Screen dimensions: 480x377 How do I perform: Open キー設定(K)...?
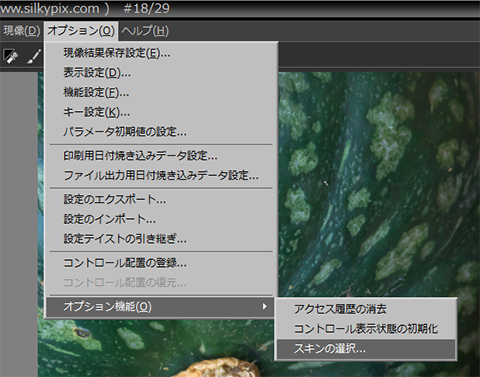pos(161,112)
